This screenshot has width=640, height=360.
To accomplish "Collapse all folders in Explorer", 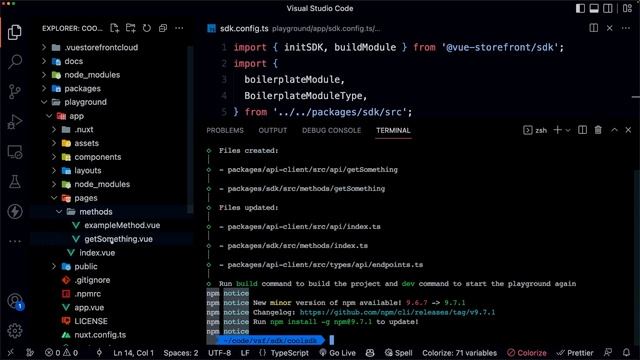I will tap(163, 28).
